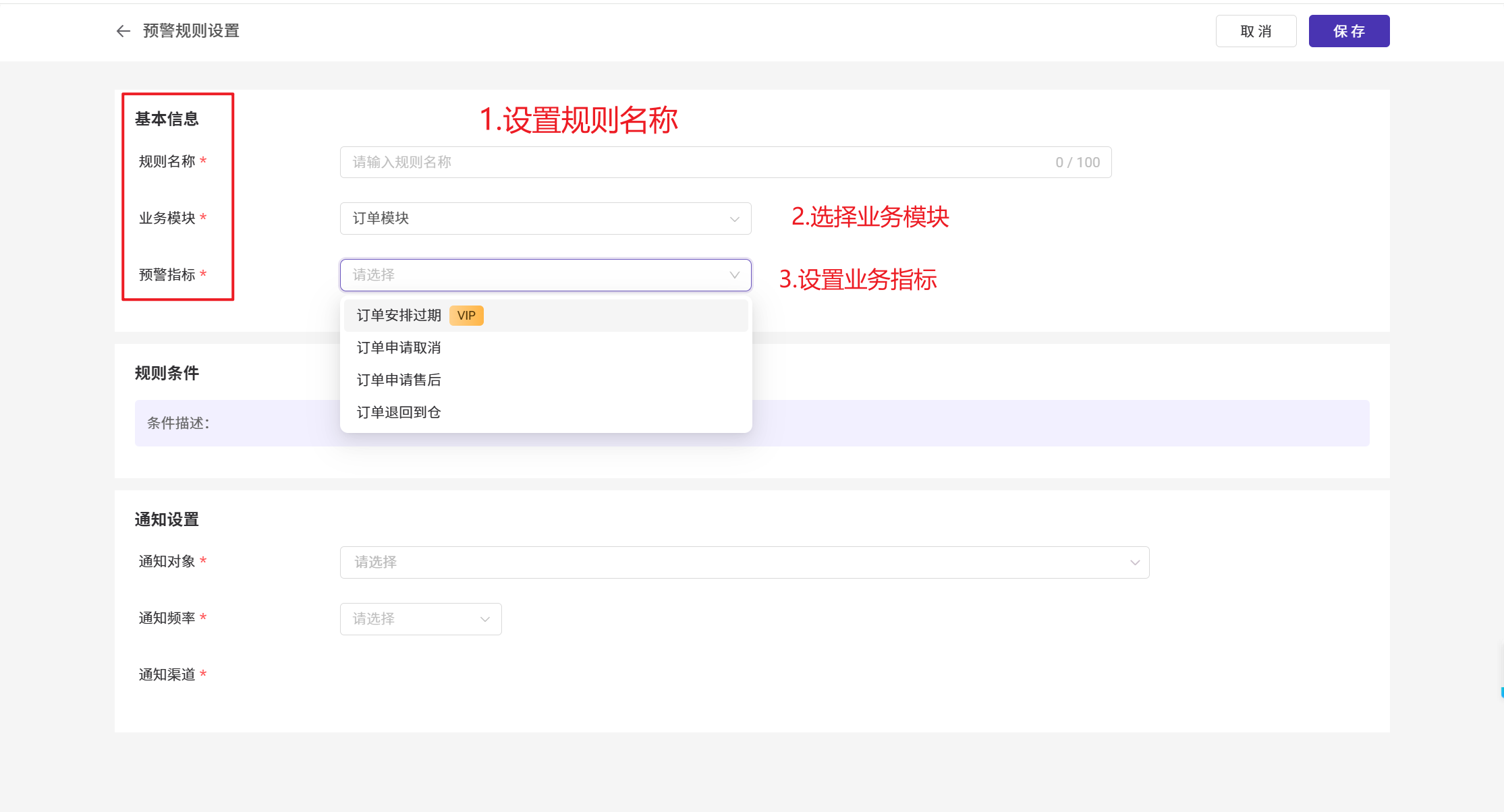Select 订单退回到仓 in the dropdown

coord(398,413)
